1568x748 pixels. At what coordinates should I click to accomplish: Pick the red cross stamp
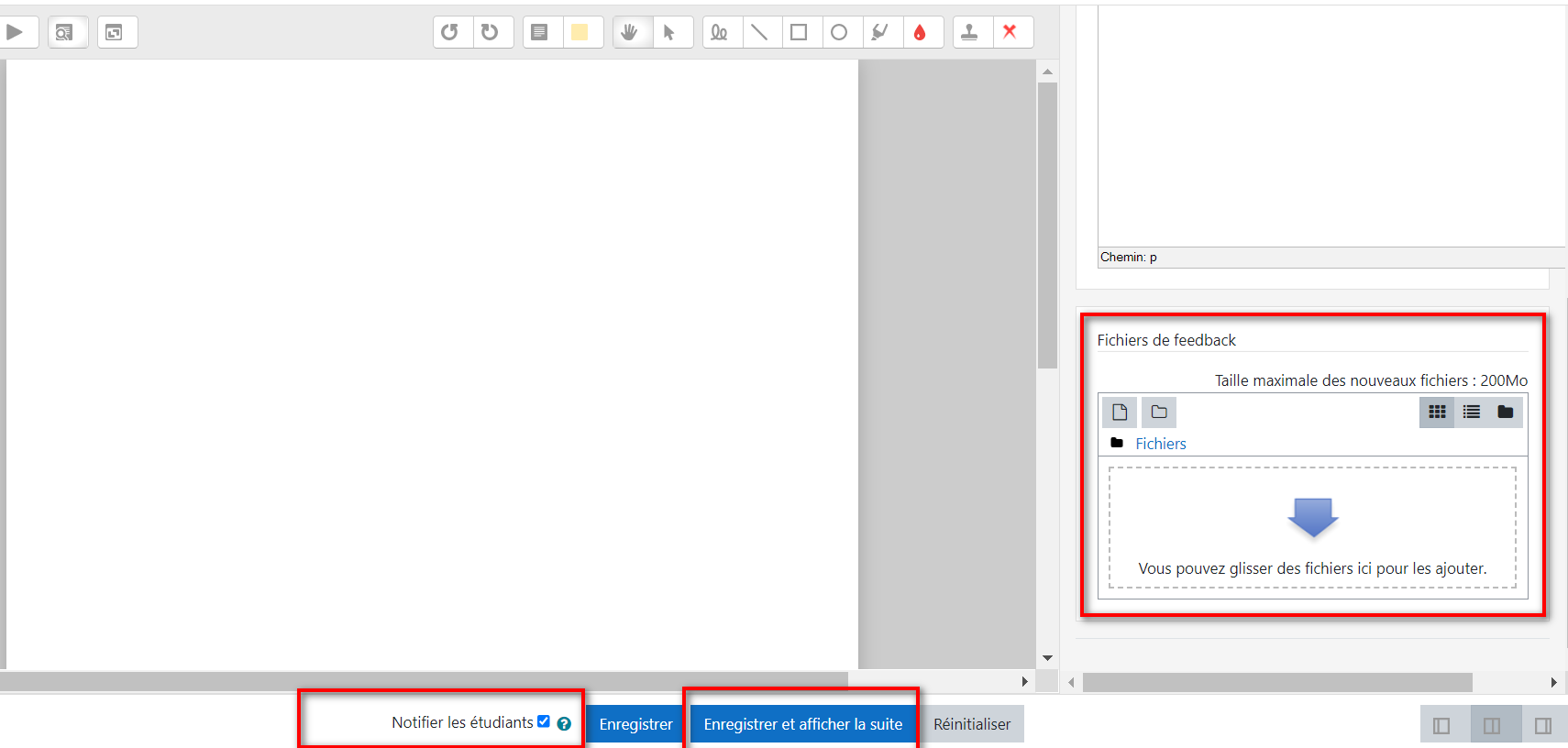(x=1010, y=32)
